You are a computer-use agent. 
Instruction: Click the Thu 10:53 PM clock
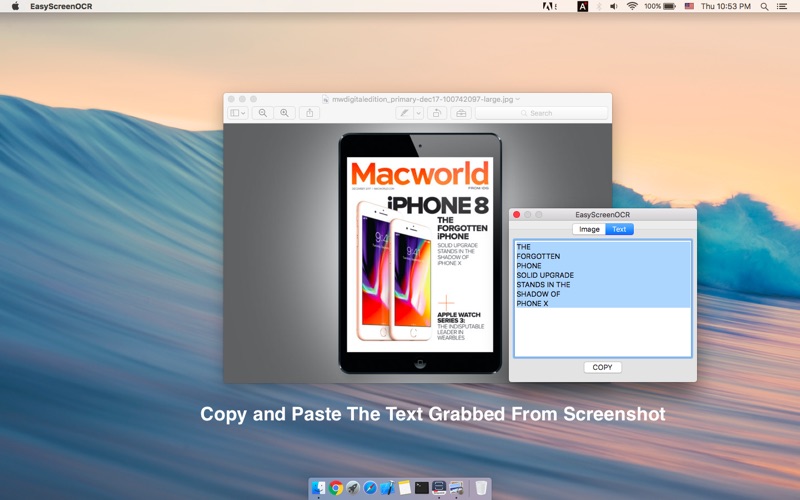[x=726, y=6]
